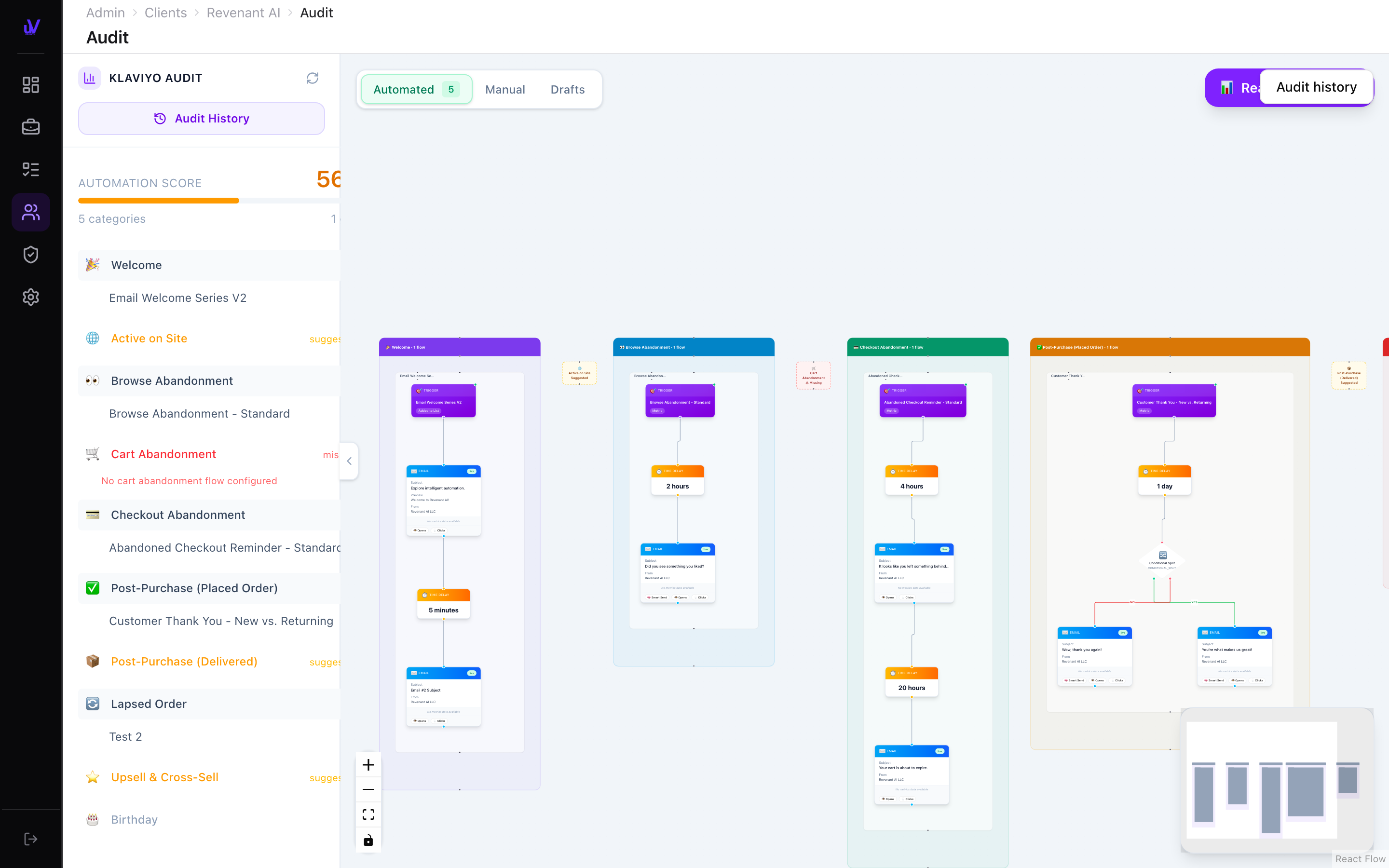Open Audit History in sidebar
Viewport: 1389px width, 868px height.
[x=202, y=119]
